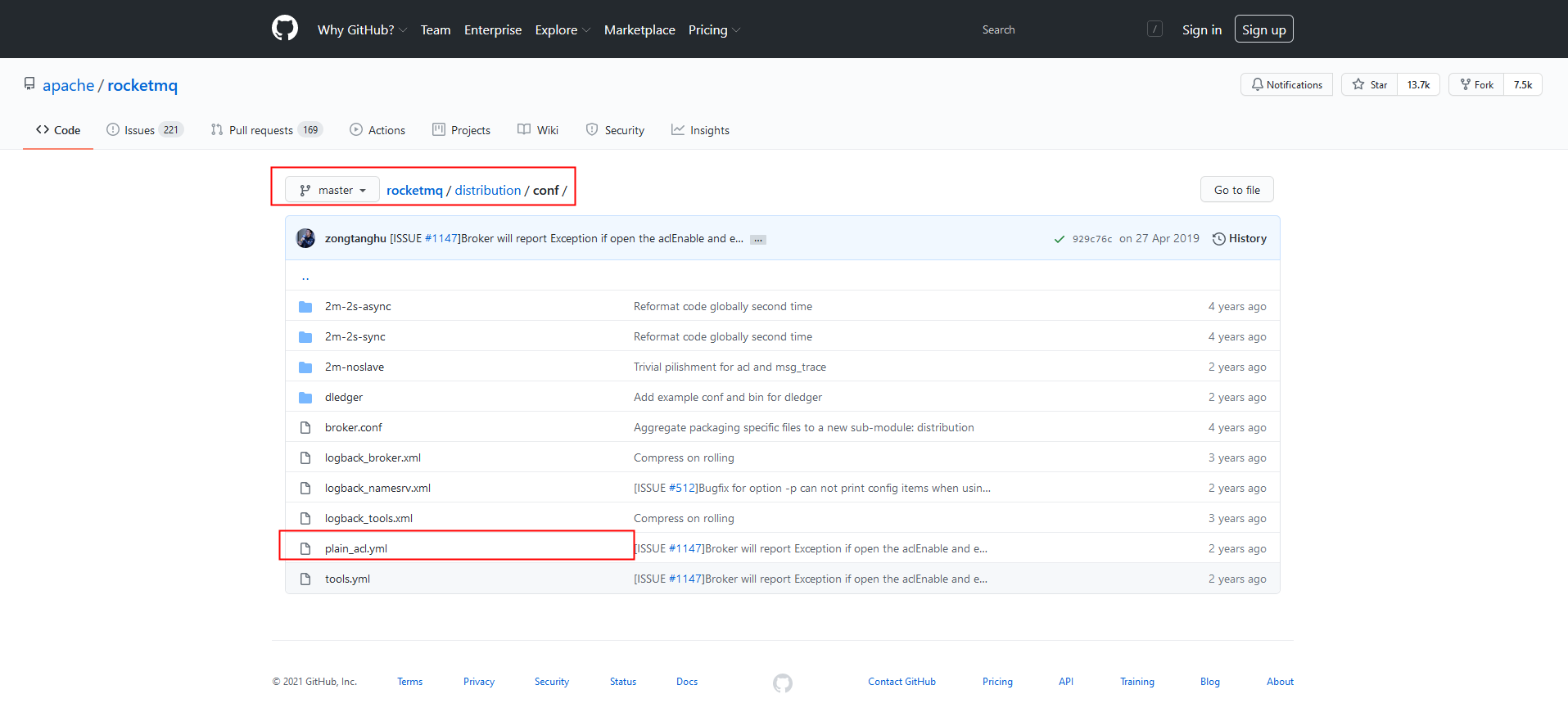Click the folder icon for 2m-noslave

[305, 367]
